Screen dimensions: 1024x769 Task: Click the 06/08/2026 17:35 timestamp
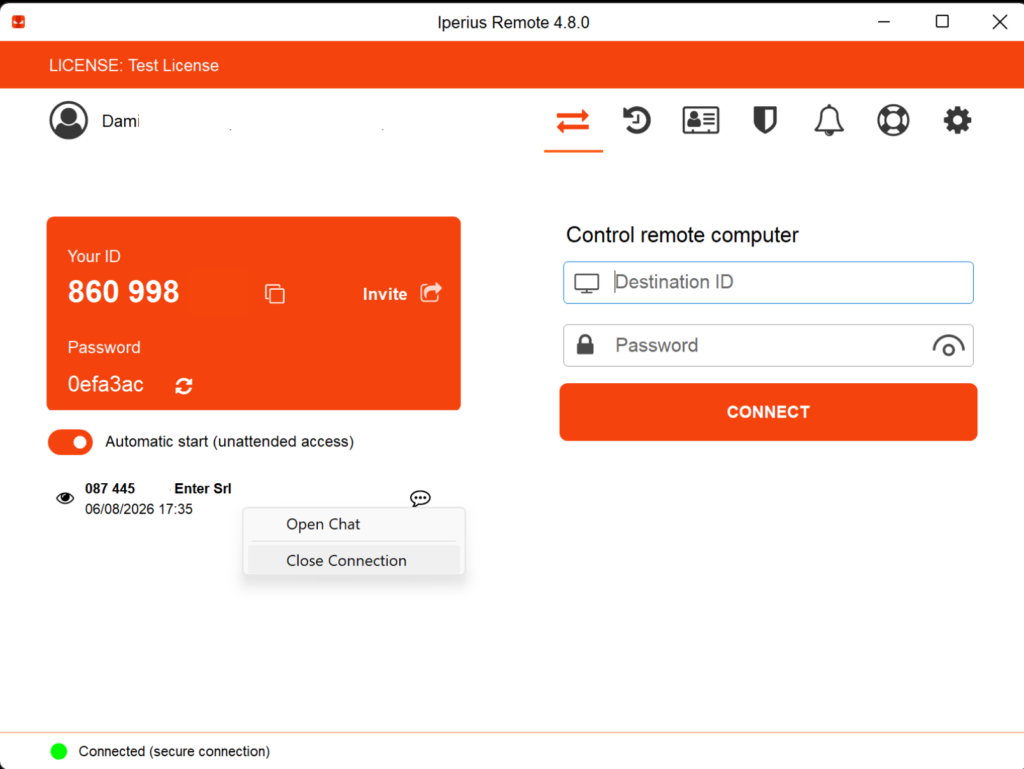(x=138, y=509)
